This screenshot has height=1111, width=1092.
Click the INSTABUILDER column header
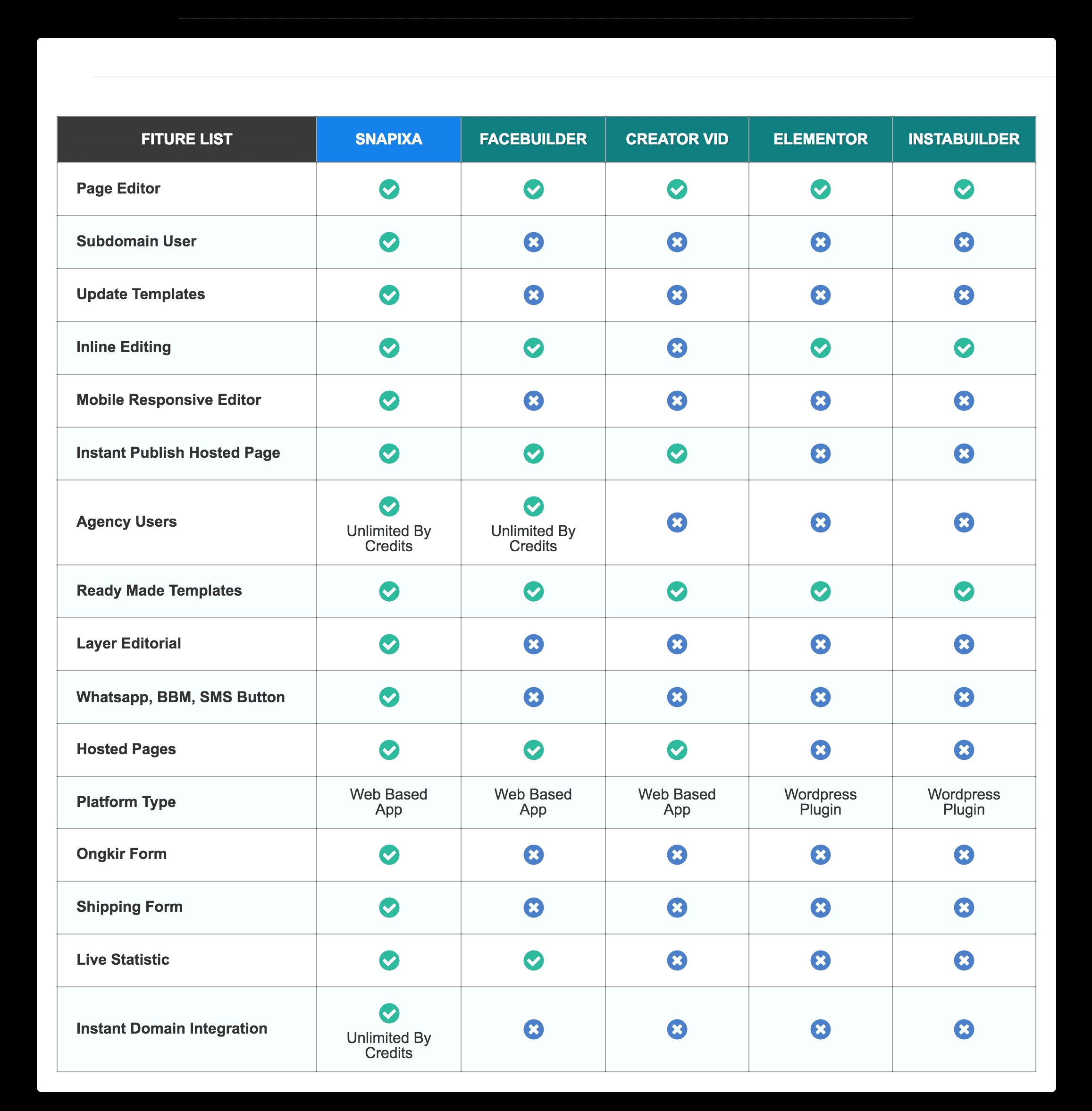pyautogui.click(x=964, y=139)
